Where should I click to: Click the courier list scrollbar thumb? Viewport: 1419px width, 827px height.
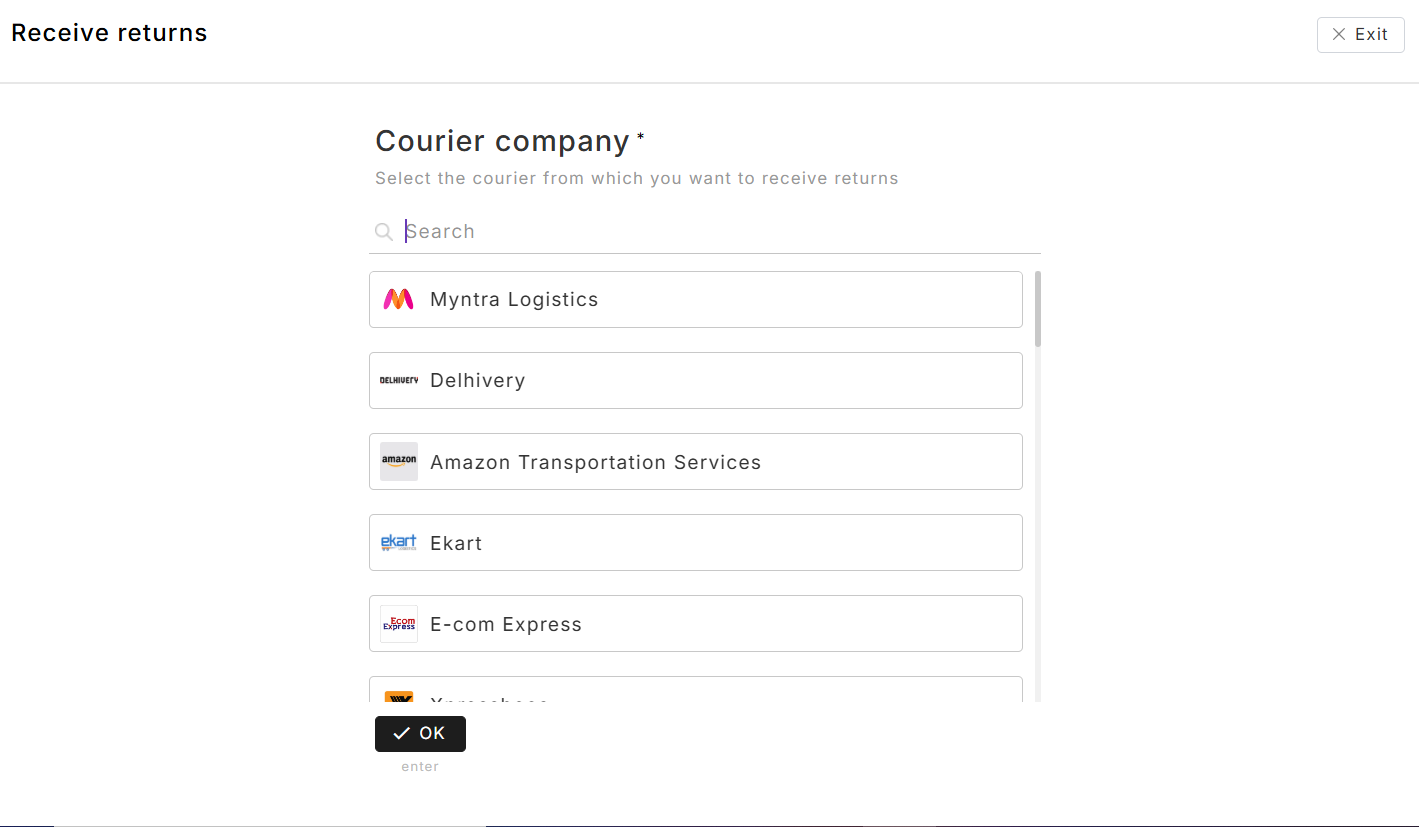[1038, 309]
